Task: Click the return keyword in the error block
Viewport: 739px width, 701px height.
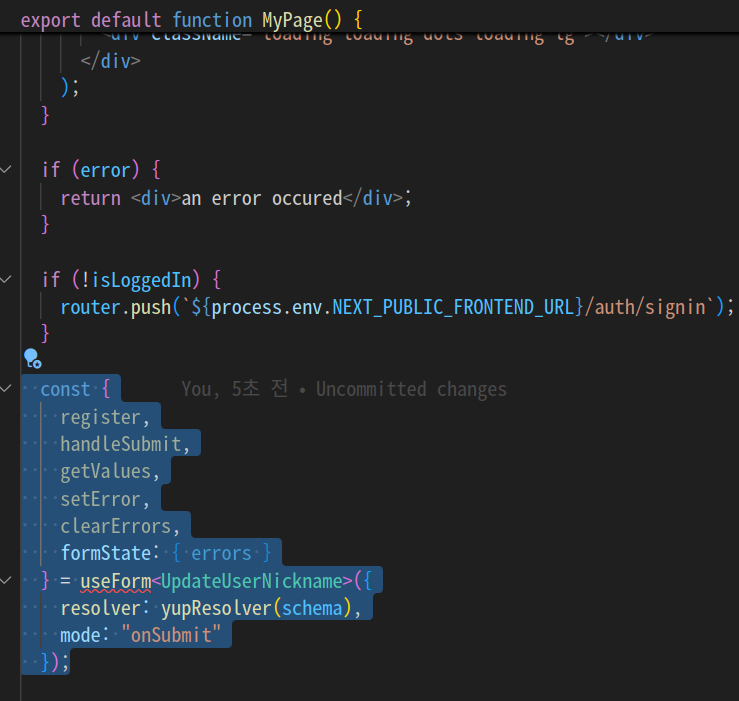Action: coord(90,198)
